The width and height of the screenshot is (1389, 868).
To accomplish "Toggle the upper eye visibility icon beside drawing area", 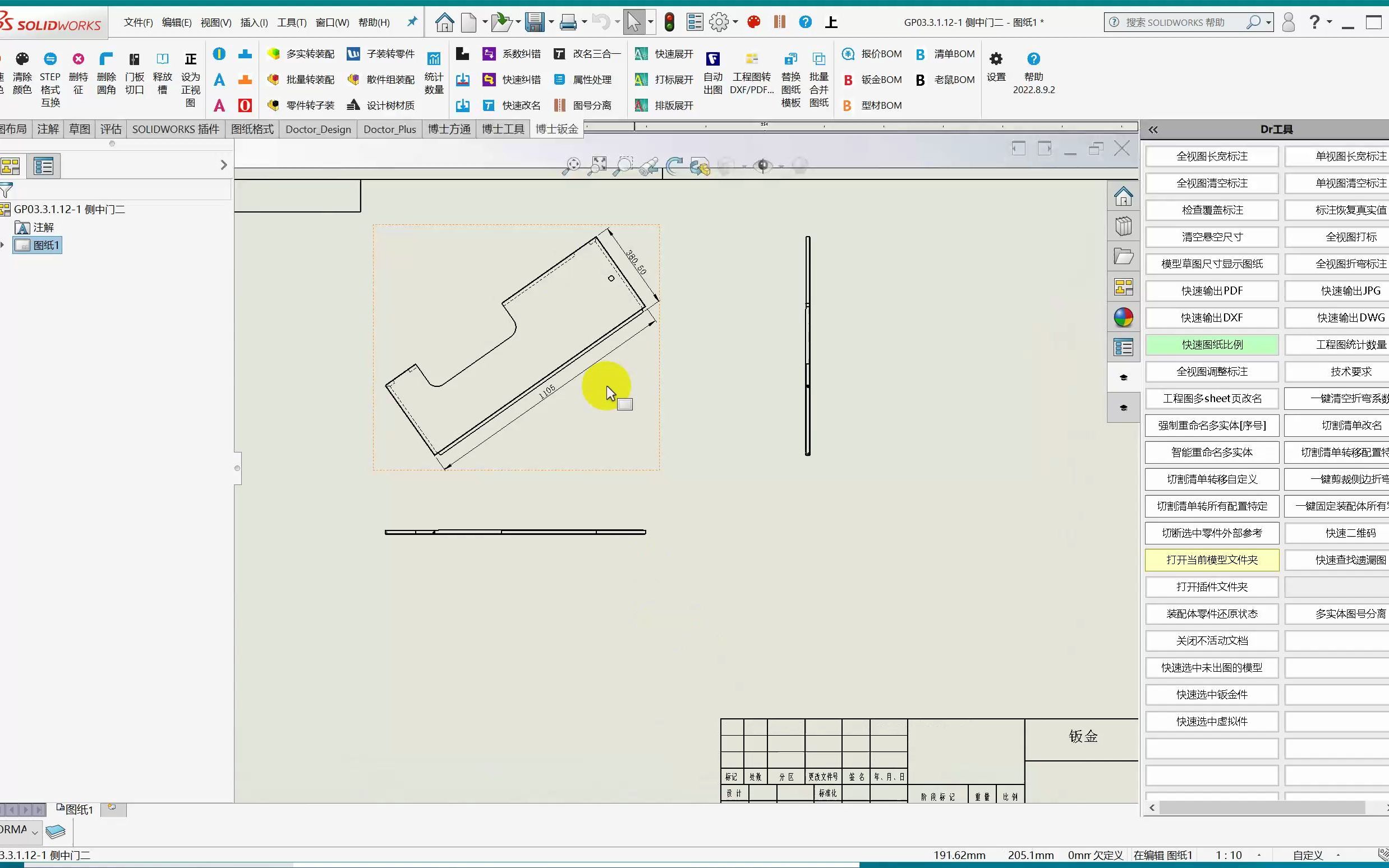I will click(x=1123, y=377).
